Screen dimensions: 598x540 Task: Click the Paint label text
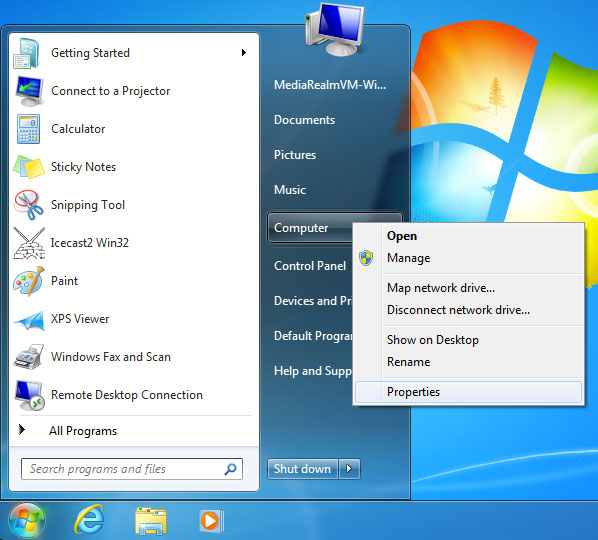point(64,281)
